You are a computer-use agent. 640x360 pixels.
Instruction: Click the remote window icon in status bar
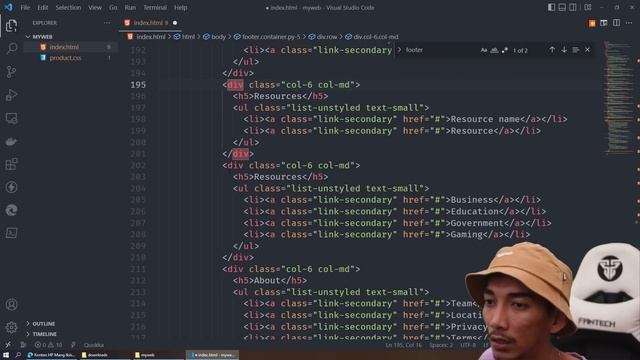point(8,345)
